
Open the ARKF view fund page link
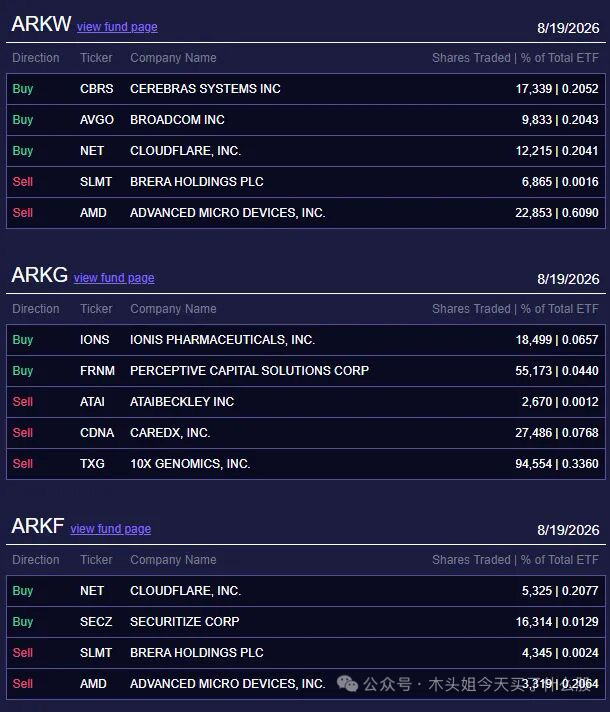[x=111, y=529]
